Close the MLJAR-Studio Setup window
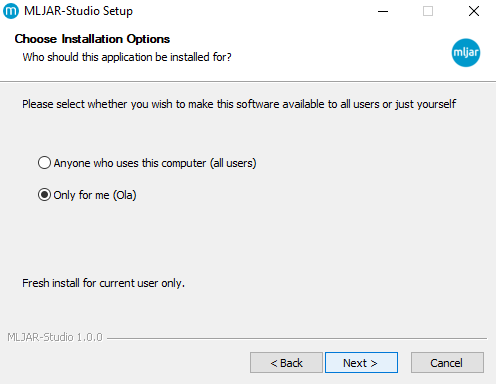The image size is (497, 384). pos(474,11)
